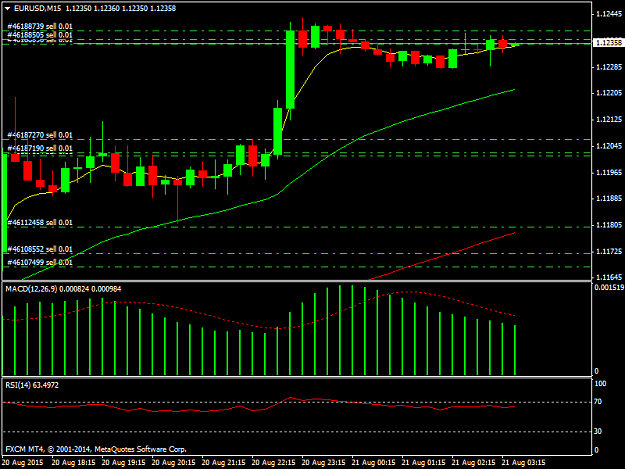Screen dimensions: 625x469
Task: Click the 21 Aug 00:15 time label
Action: (x=373, y=463)
